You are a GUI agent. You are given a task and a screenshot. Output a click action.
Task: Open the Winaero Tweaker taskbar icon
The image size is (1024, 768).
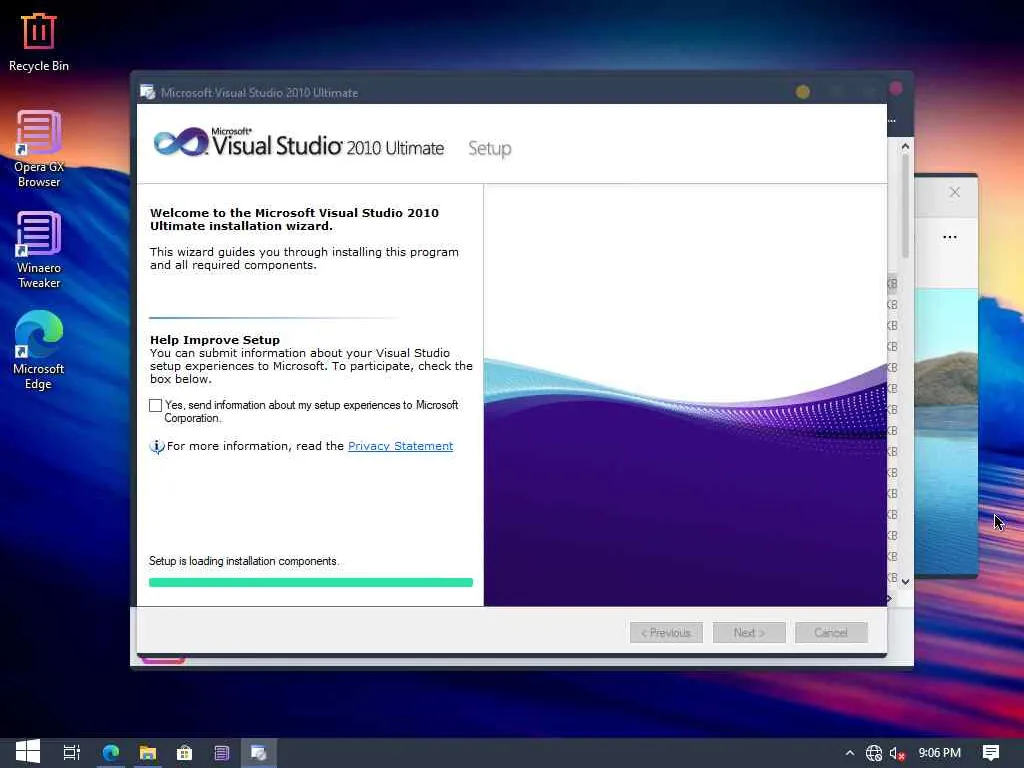click(221, 753)
